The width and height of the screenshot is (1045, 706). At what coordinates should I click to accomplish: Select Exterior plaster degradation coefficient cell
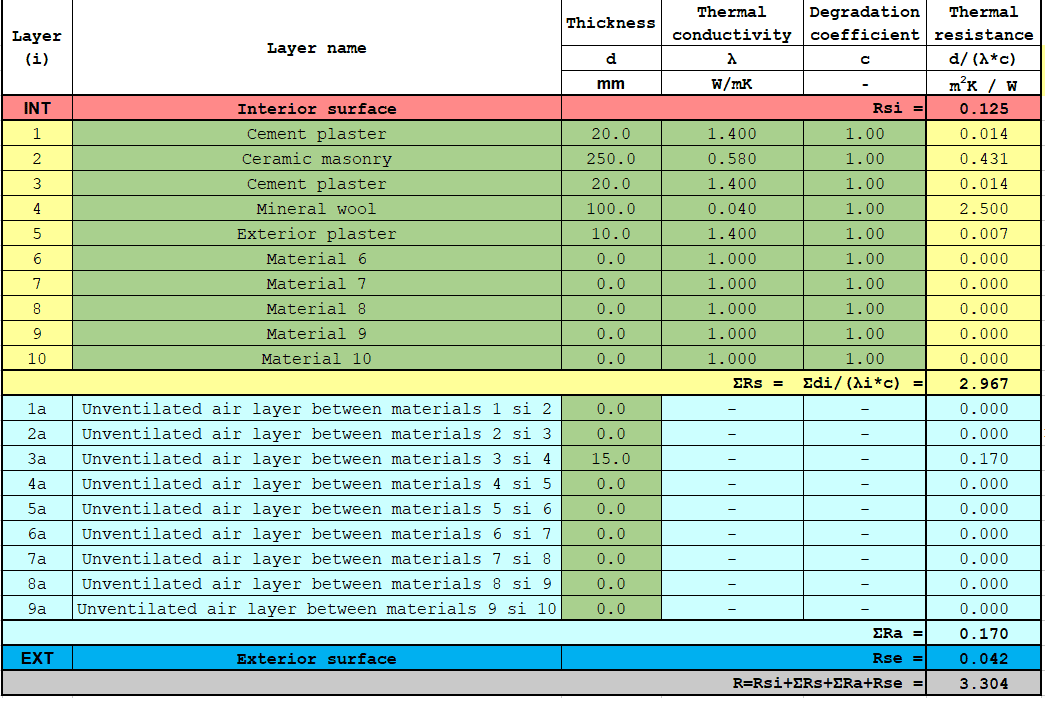click(864, 234)
